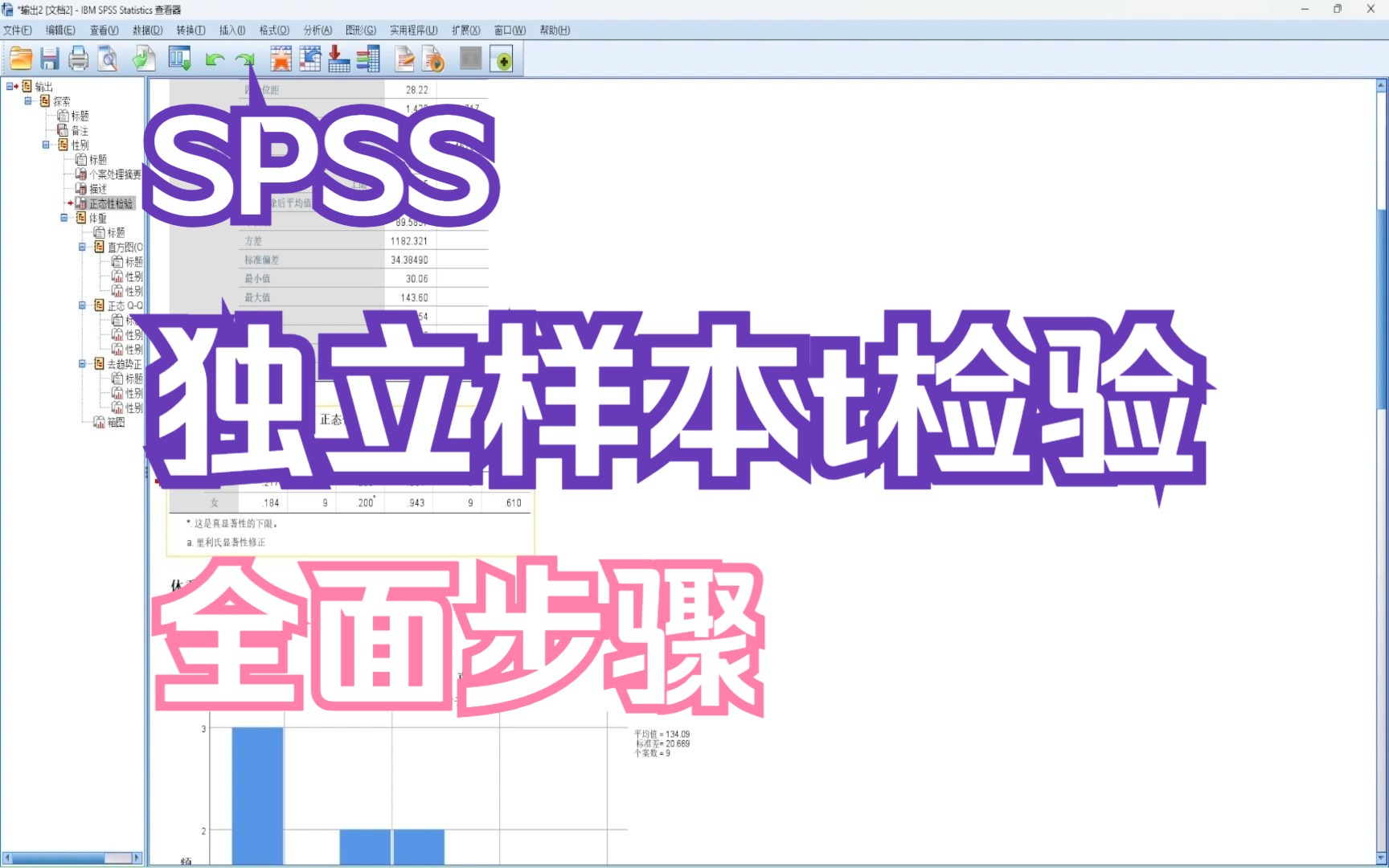This screenshot has height=868, width=1389.
Task: Select the 体重 node in the outline
Action: (97, 218)
